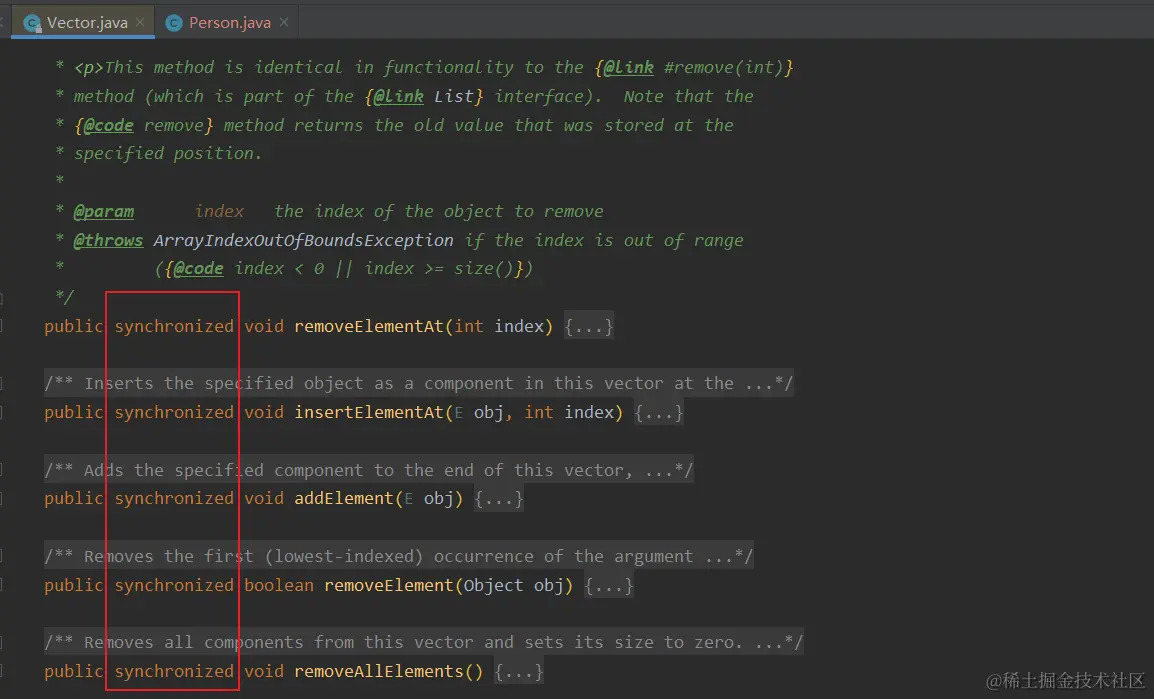Image resolution: width=1154 pixels, height=699 pixels.
Task: Expand the 'Removes all components' folded comment
Action: point(423,642)
